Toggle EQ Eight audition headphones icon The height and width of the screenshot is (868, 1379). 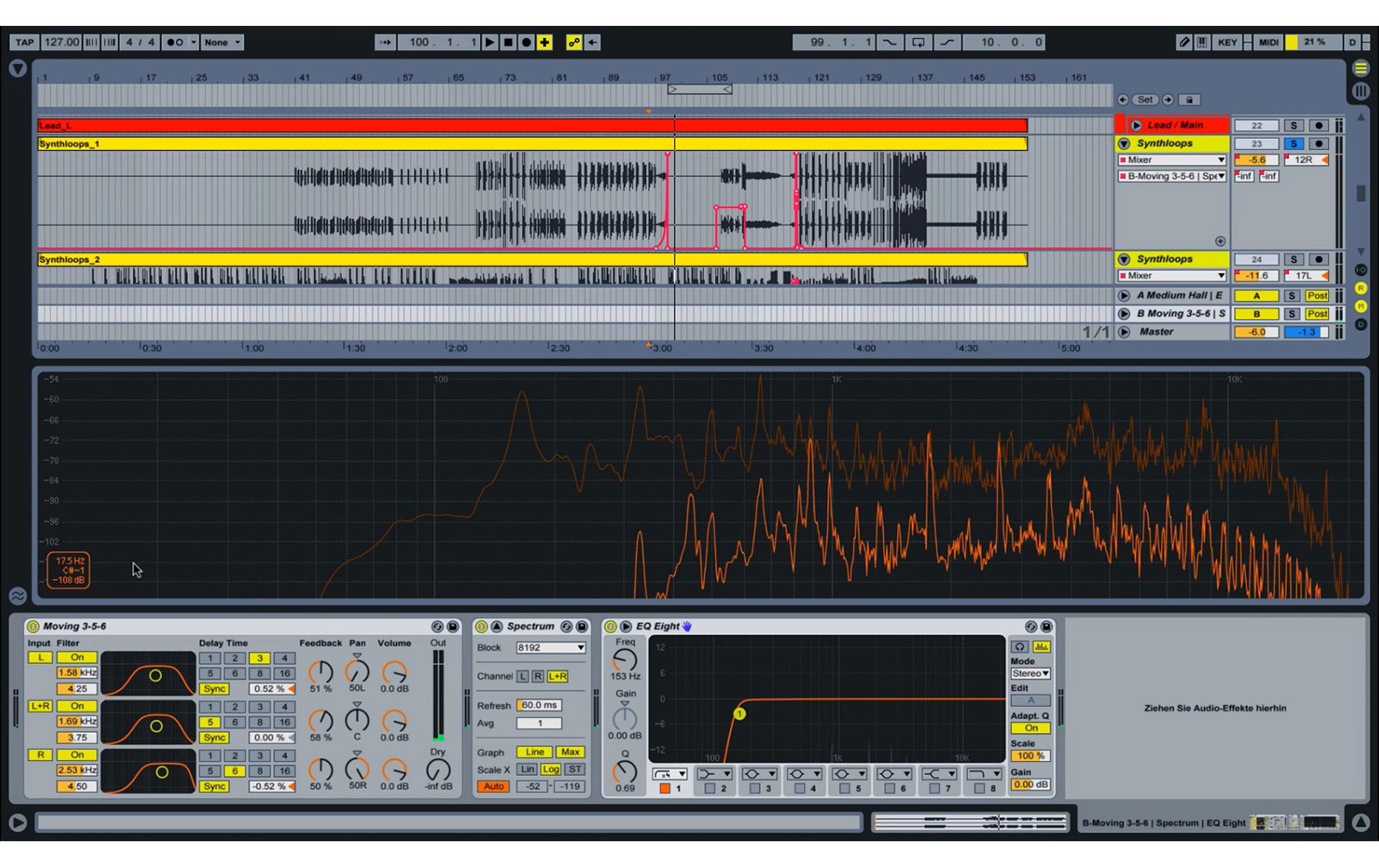(1020, 647)
